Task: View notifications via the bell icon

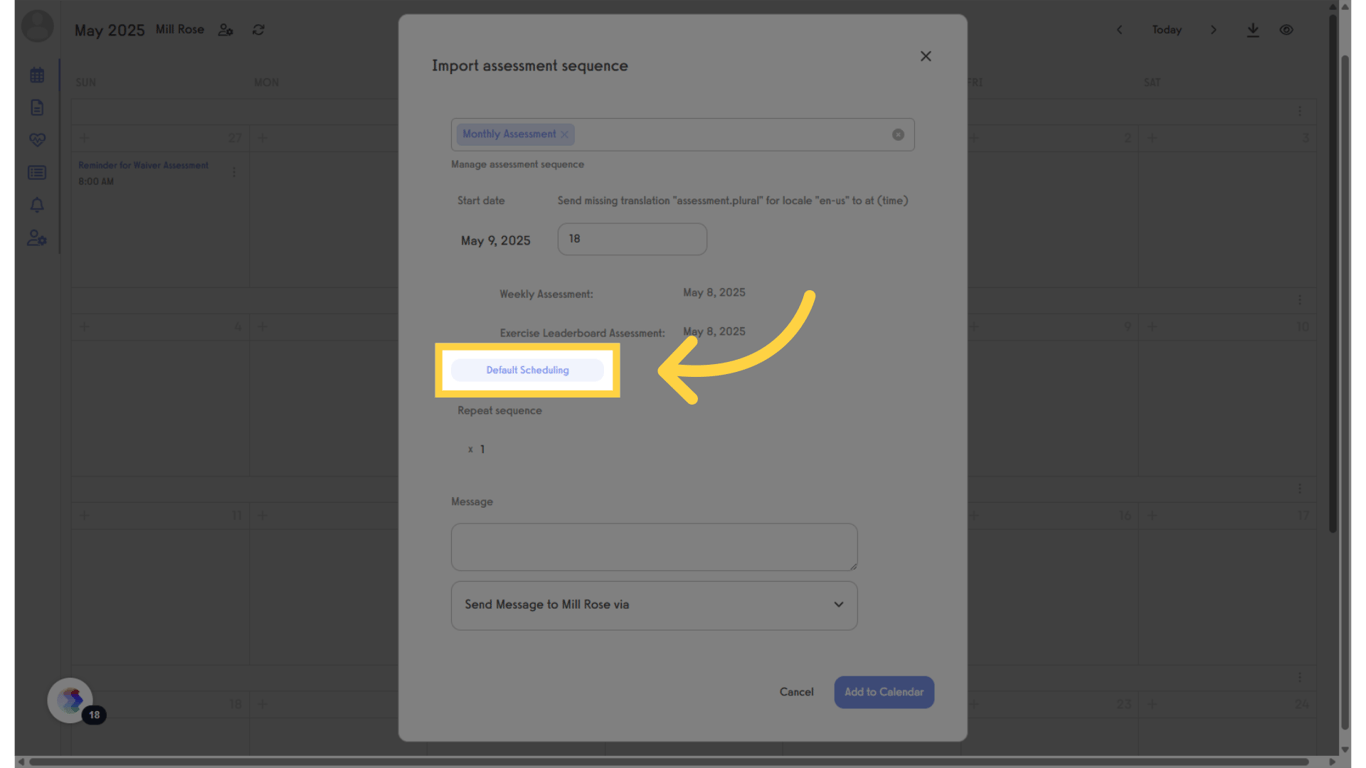Action: 37,205
